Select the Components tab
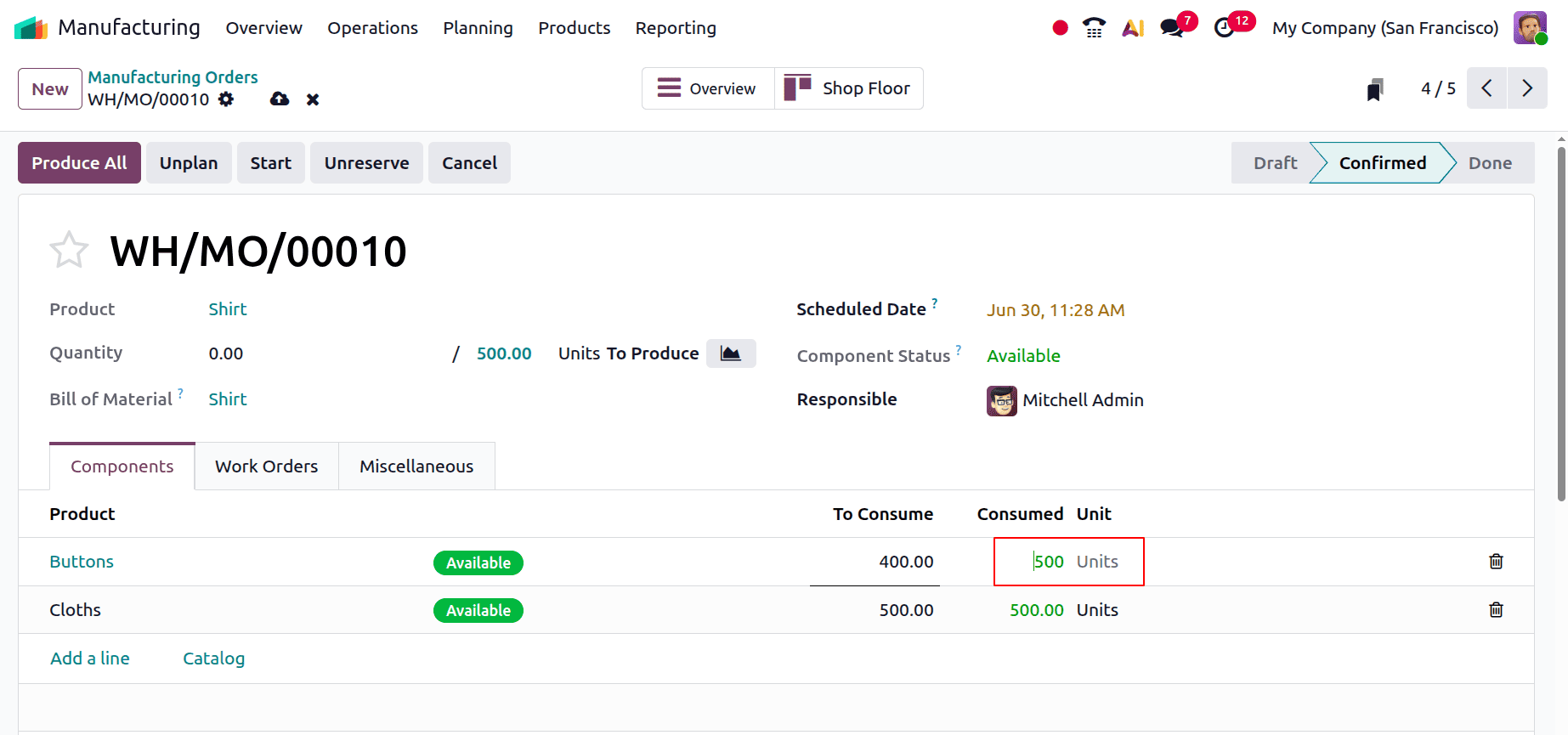The image size is (1568, 735). point(122,466)
